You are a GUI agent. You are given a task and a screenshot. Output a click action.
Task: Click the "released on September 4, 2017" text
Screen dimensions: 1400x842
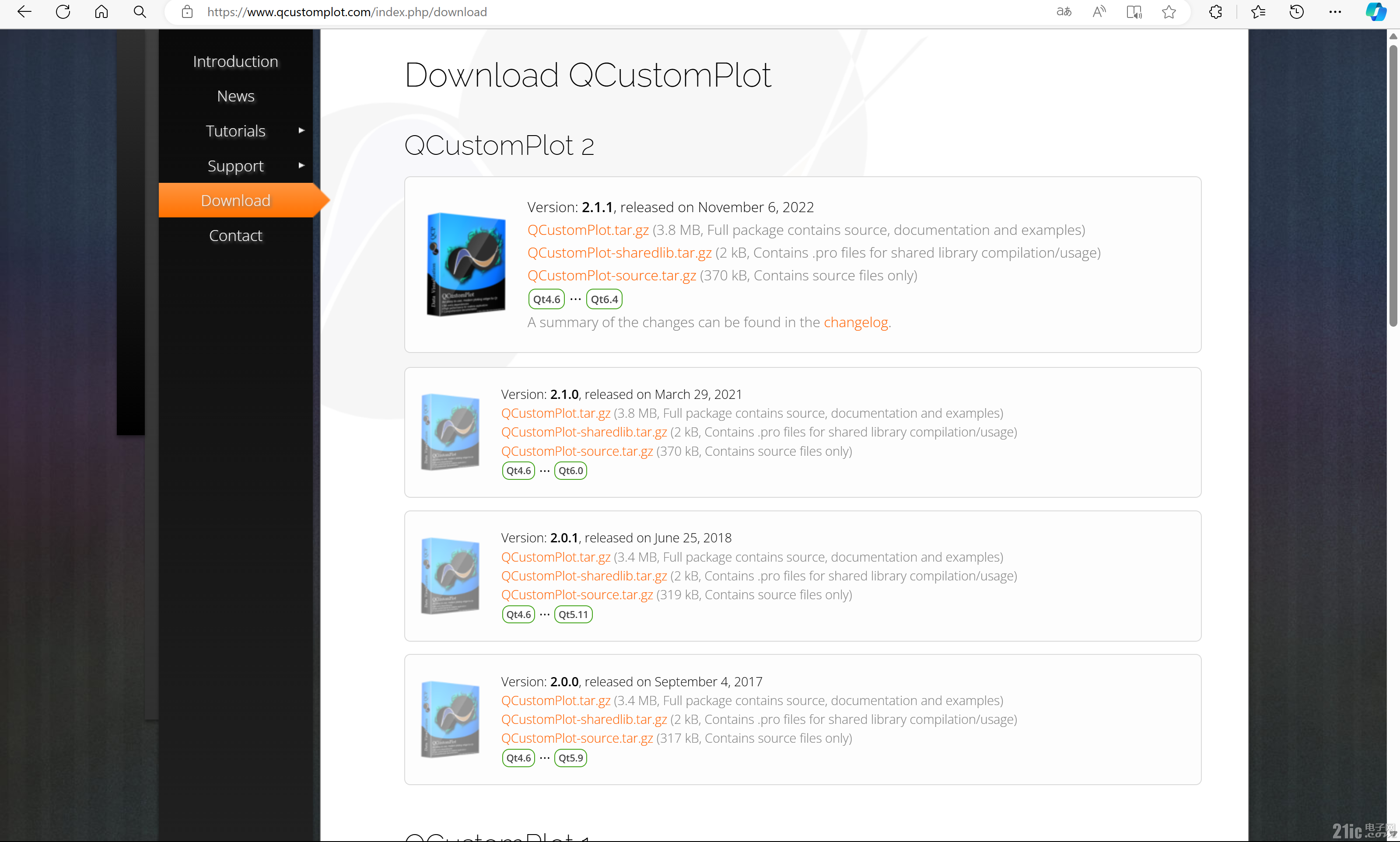coord(674,681)
